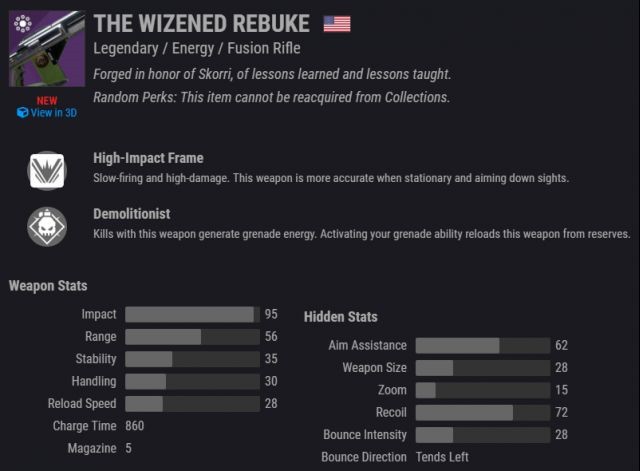Click the Hidden Stats heading
This screenshot has height=471, width=640.
340,317
